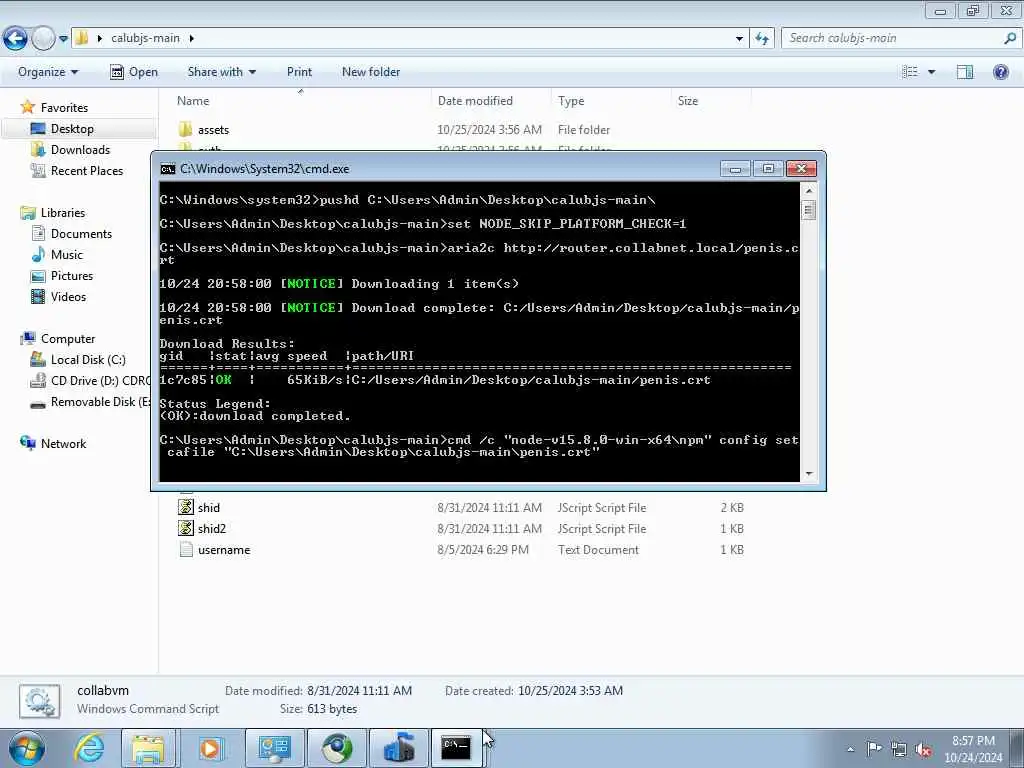Open the Videos library
1024x768 pixels.
click(x=68, y=296)
